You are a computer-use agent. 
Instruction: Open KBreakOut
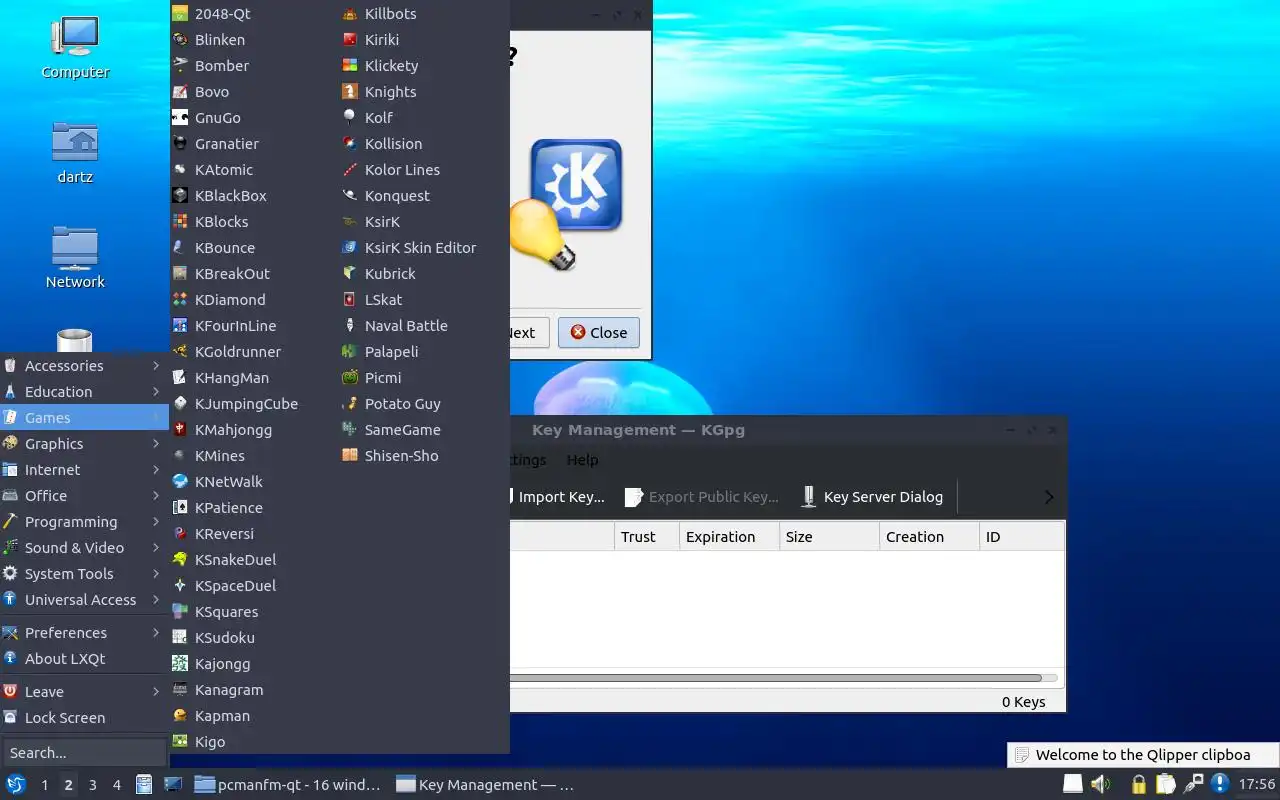(x=255, y=274)
